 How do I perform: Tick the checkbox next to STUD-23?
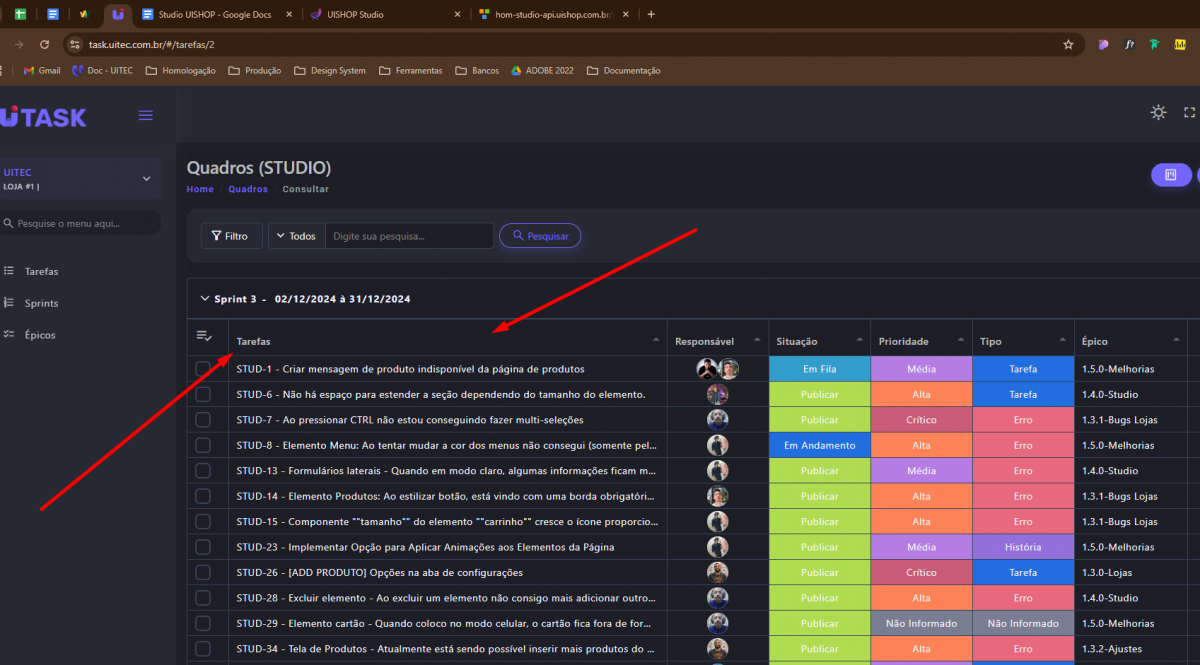point(203,547)
